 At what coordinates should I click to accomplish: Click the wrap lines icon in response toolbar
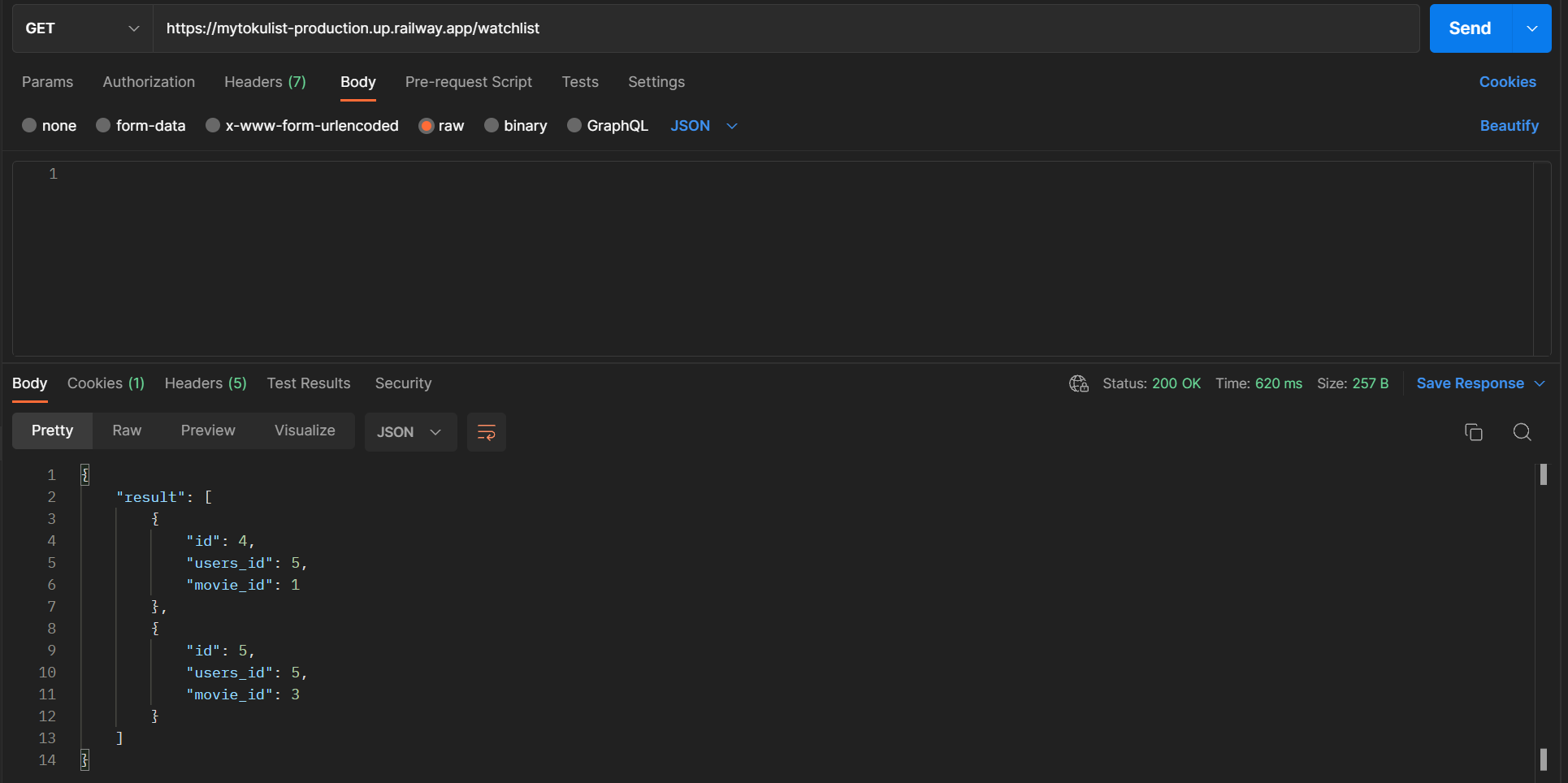click(x=486, y=432)
